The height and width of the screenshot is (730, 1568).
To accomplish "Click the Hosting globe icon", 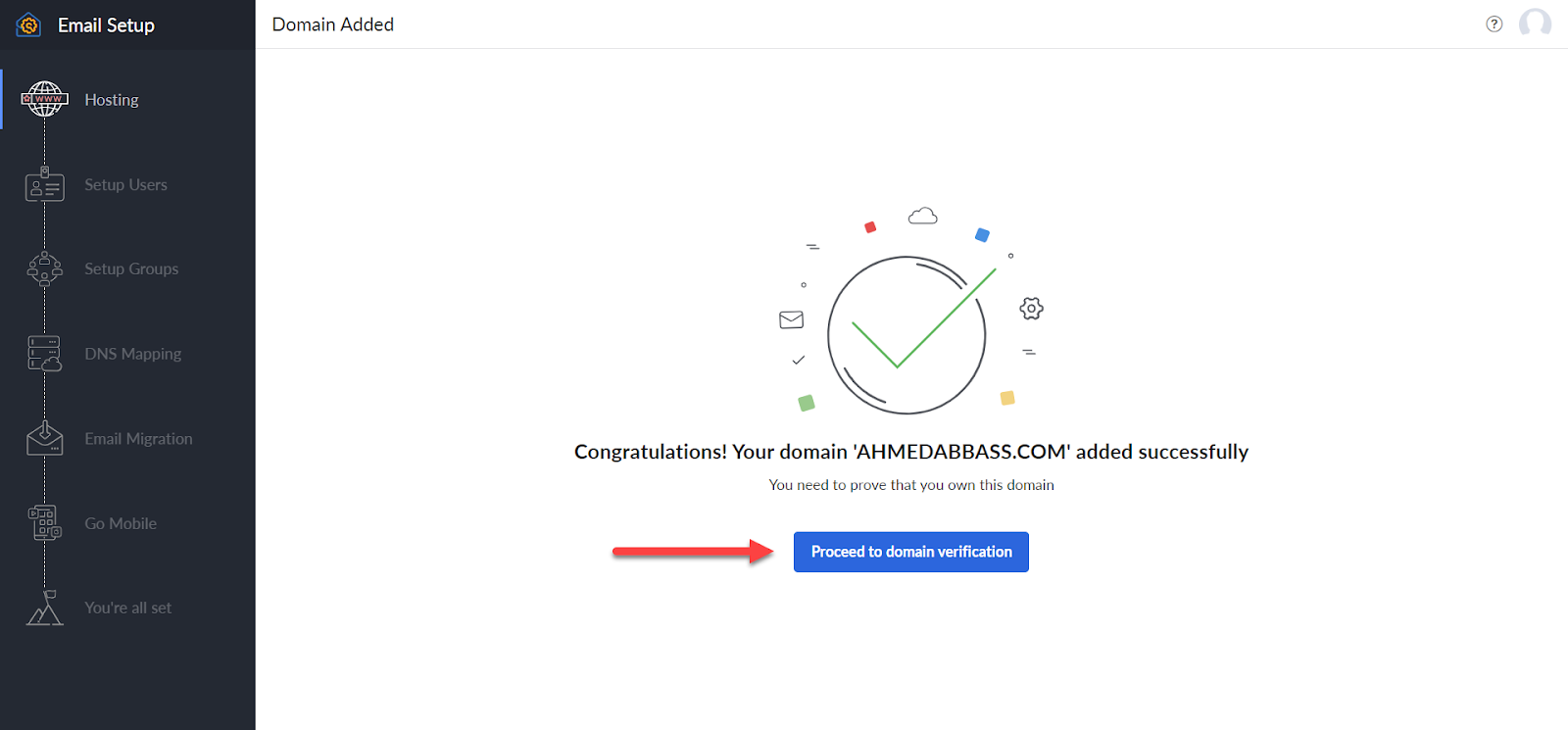I will pyautogui.click(x=44, y=99).
